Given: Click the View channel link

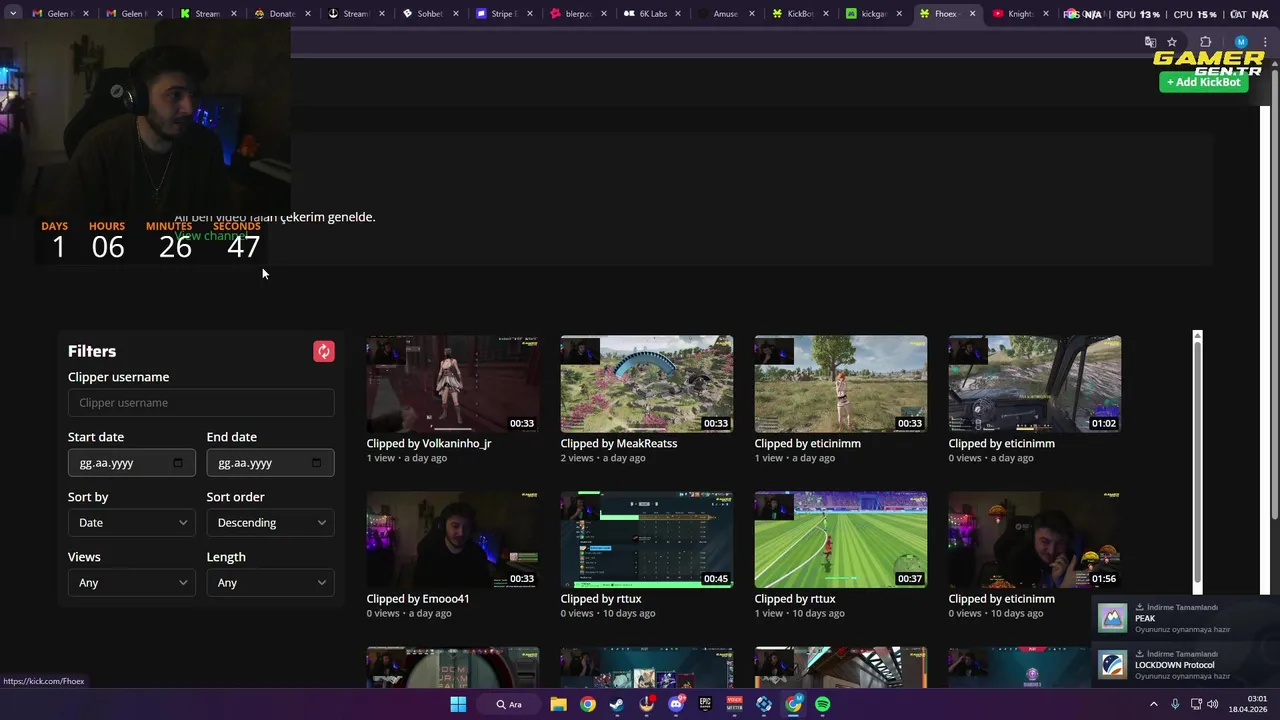Looking at the screenshot, I should coord(211,236).
